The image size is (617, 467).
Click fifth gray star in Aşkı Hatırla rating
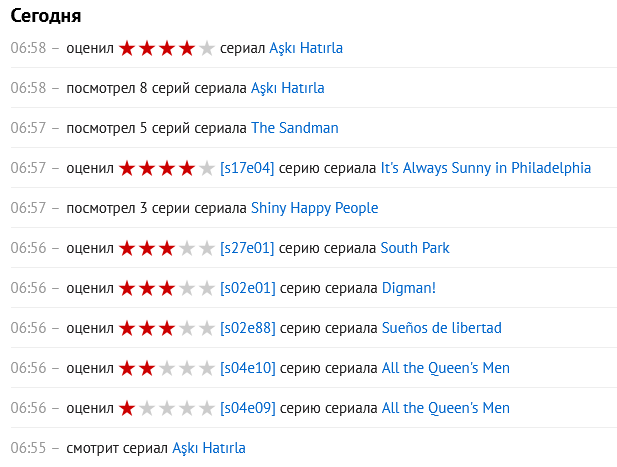pyautogui.click(x=207, y=48)
